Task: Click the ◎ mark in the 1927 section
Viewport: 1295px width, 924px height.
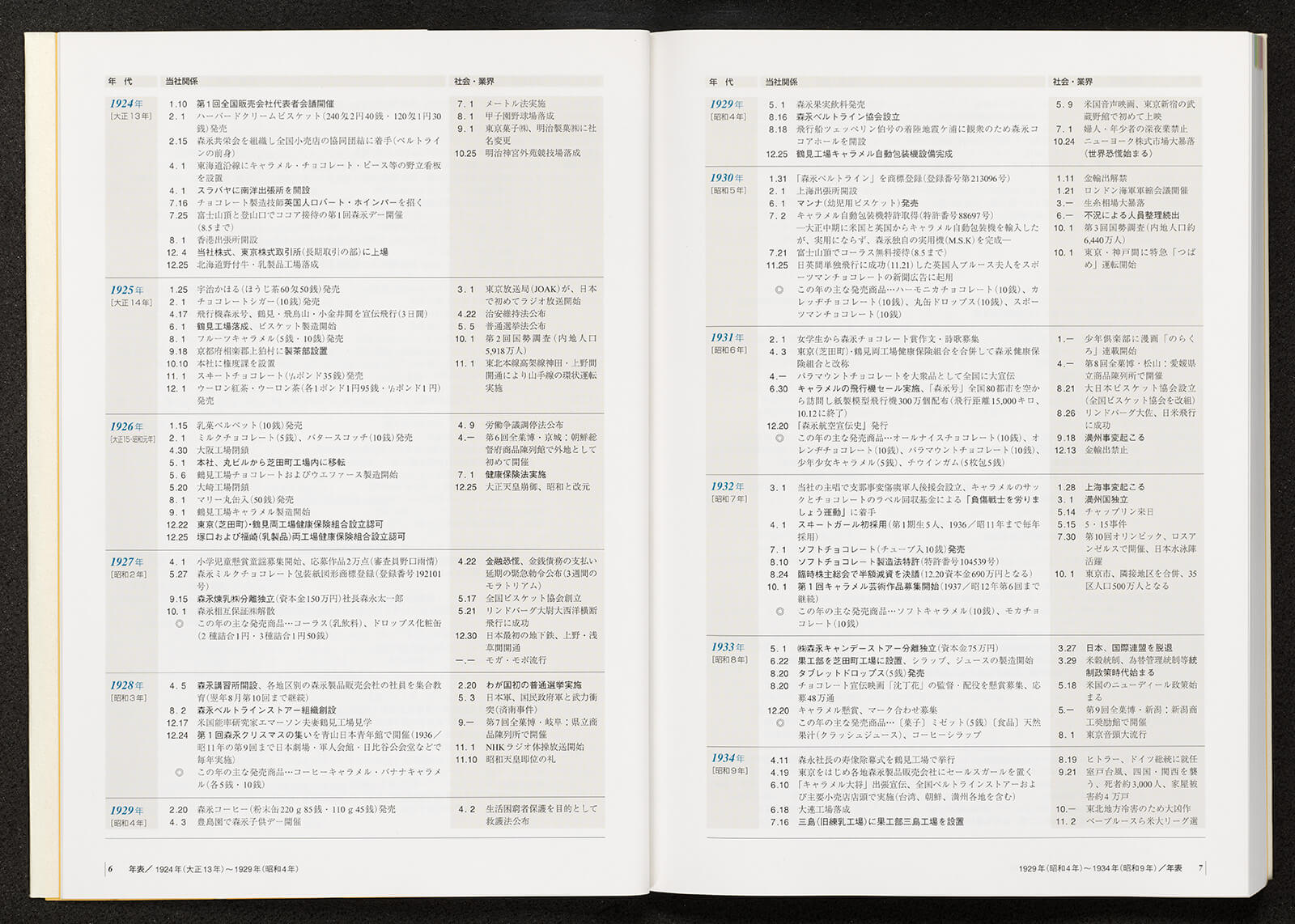Action: coord(180,624)
